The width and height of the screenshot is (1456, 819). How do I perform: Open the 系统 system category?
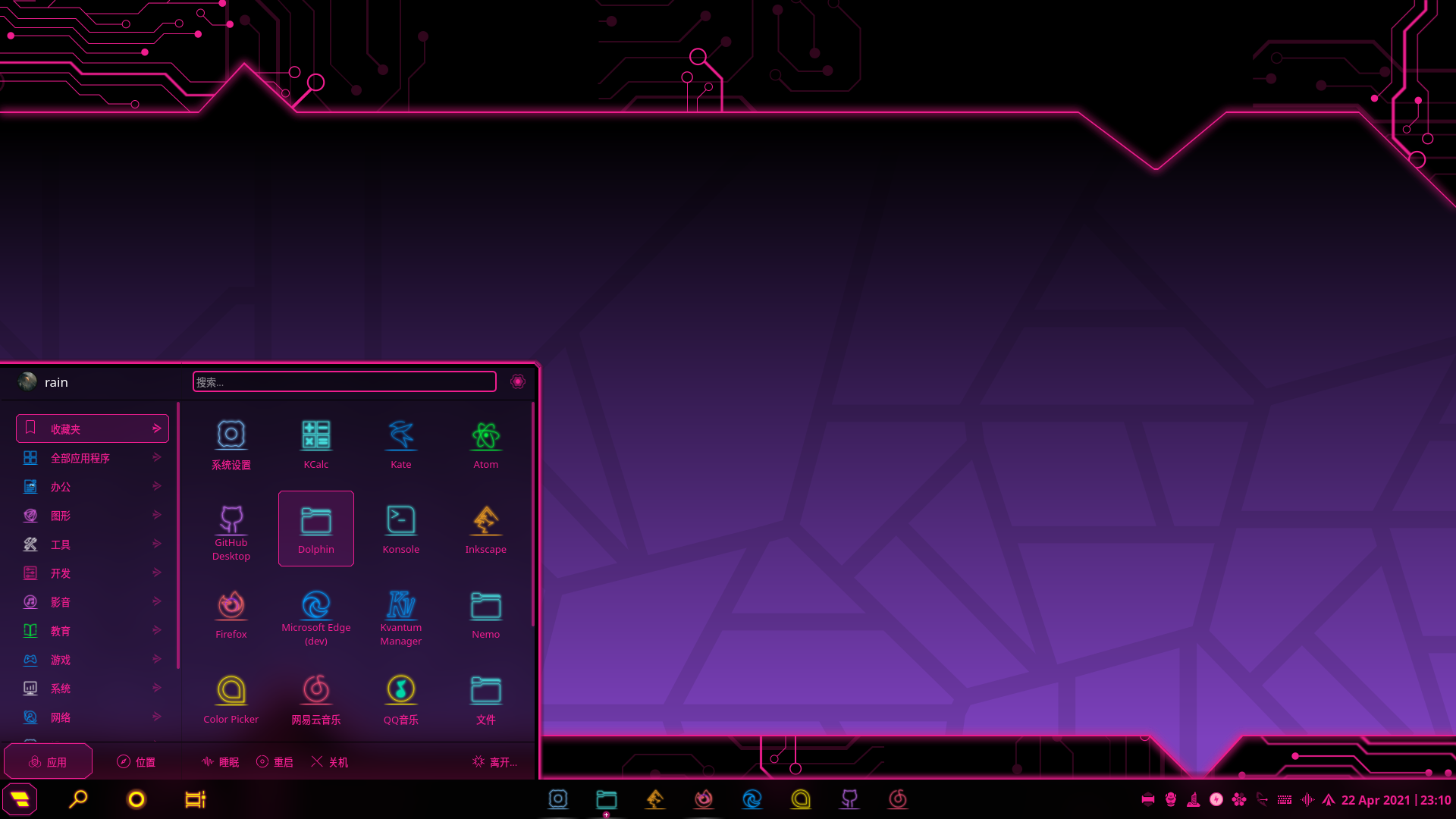pos(93,688)
